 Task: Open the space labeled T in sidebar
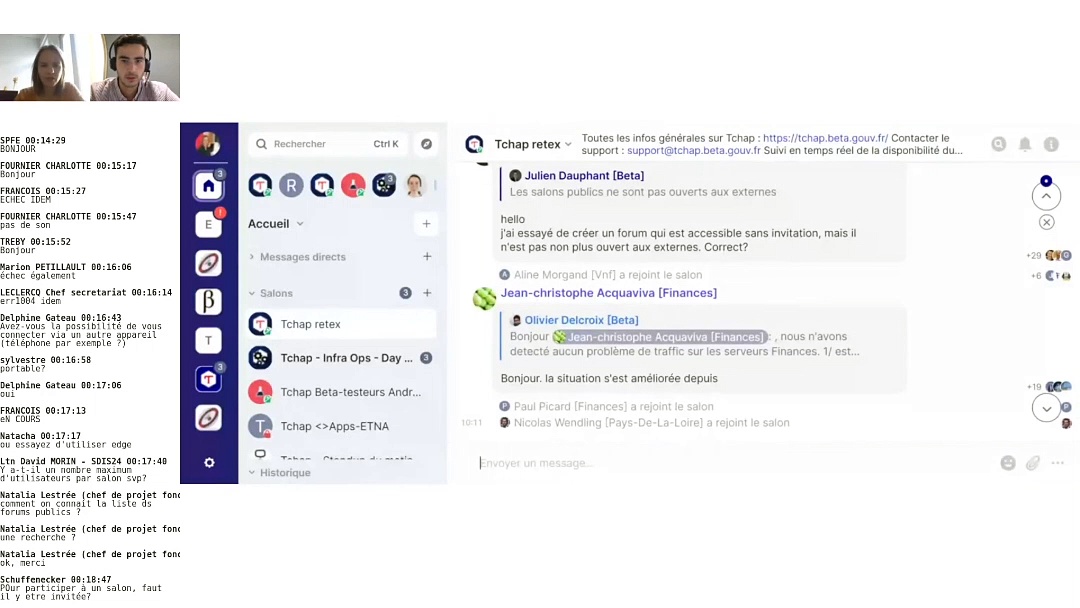pyautogui.click(x=208, y=340)
